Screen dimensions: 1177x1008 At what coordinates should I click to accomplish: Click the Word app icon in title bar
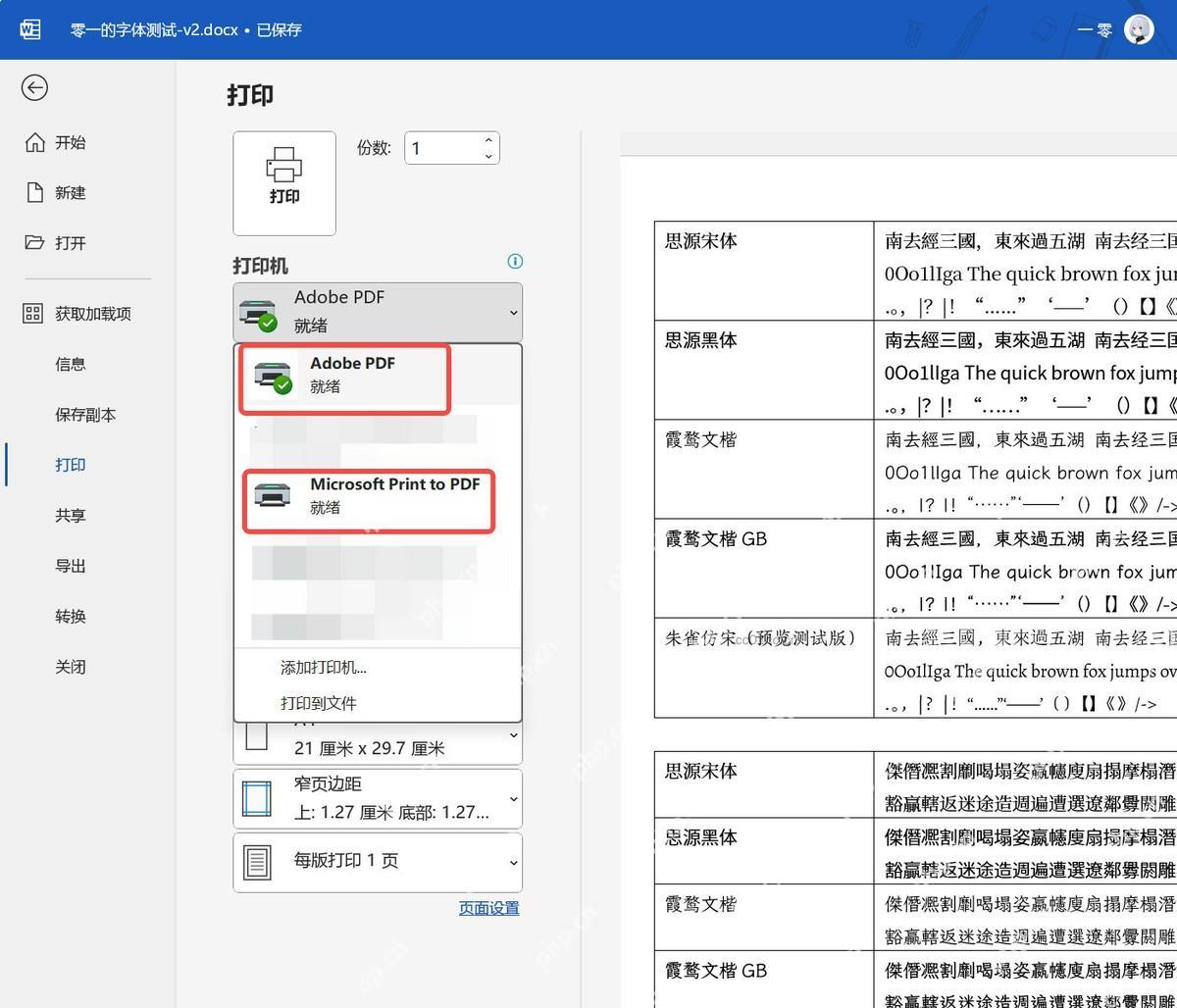[30, 29]
